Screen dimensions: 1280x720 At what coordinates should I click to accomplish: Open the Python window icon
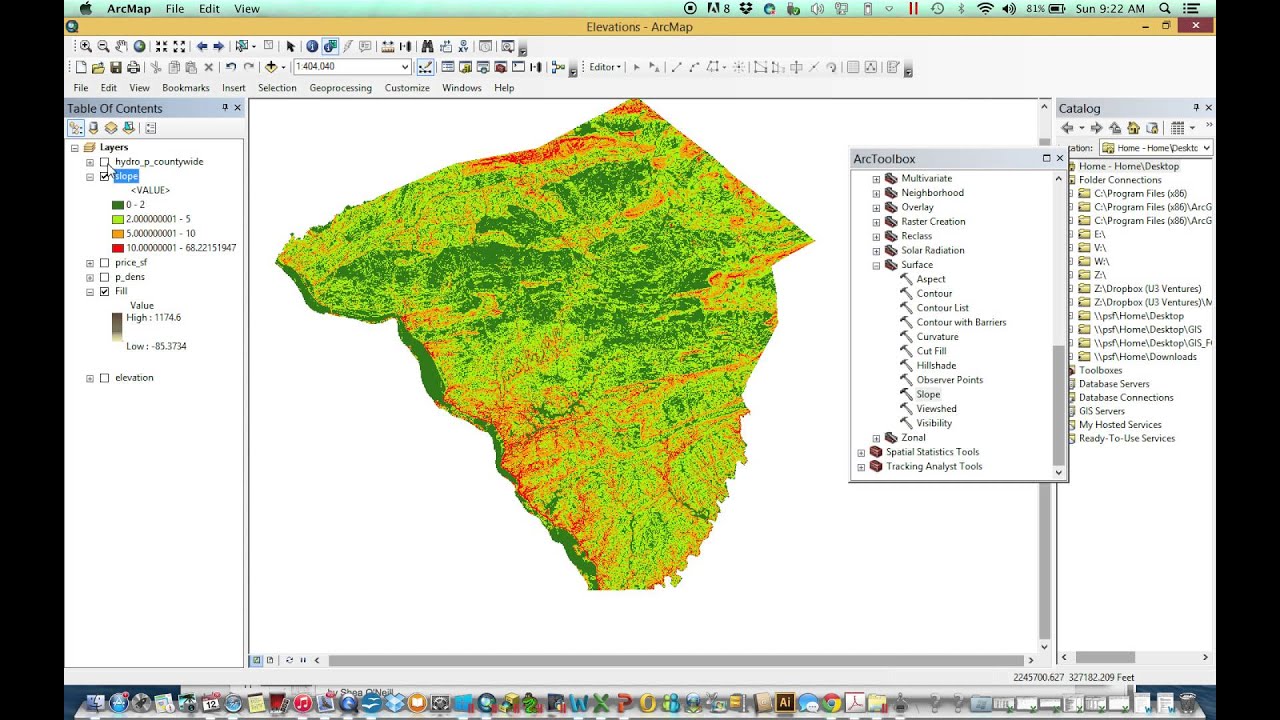click(517, 67)
